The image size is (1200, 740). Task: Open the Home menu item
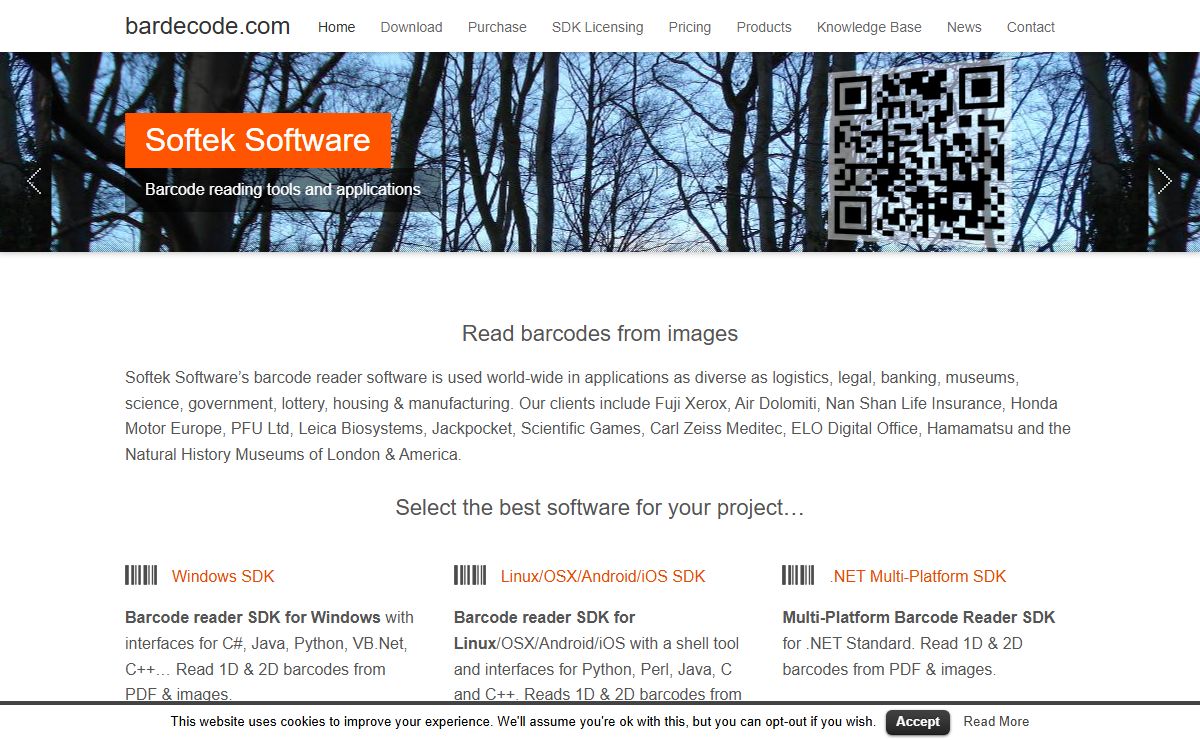pos(336,27)
